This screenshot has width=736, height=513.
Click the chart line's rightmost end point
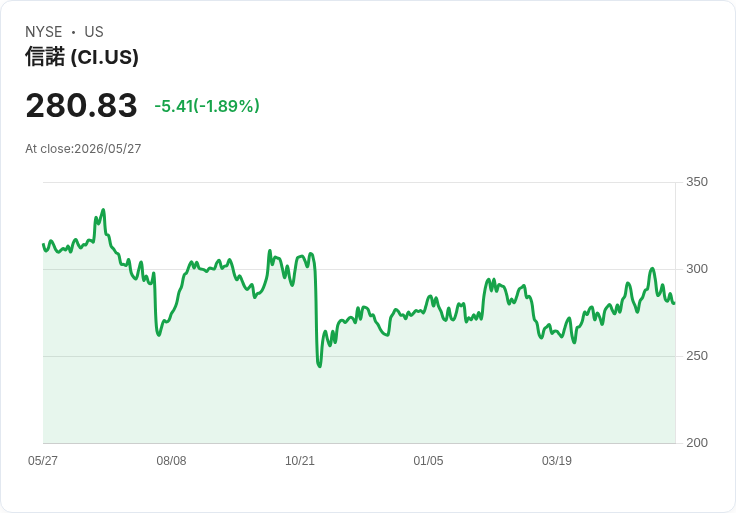674,303
